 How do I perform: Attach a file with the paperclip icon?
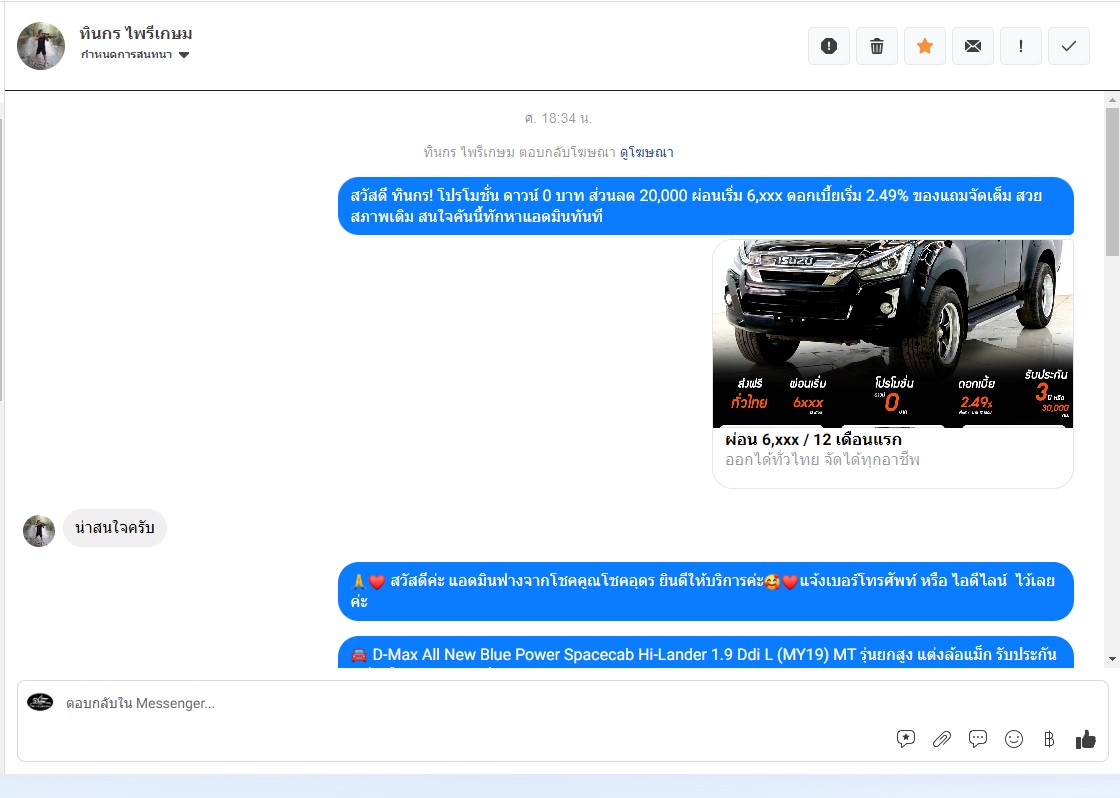(942, 739)
